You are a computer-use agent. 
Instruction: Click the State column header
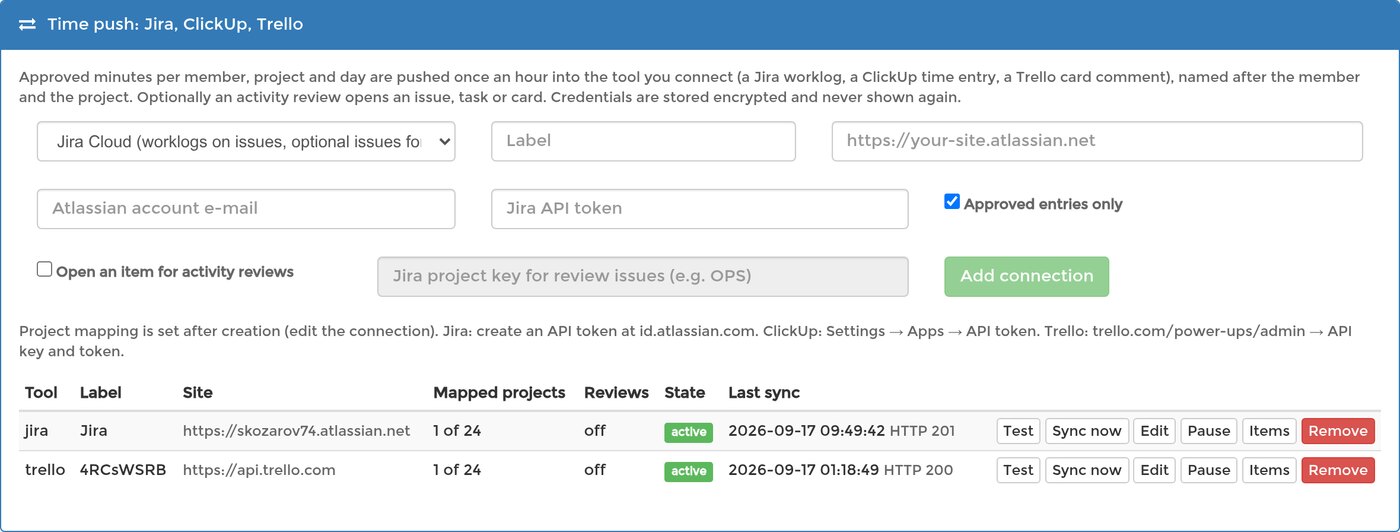tap(685, 392)
